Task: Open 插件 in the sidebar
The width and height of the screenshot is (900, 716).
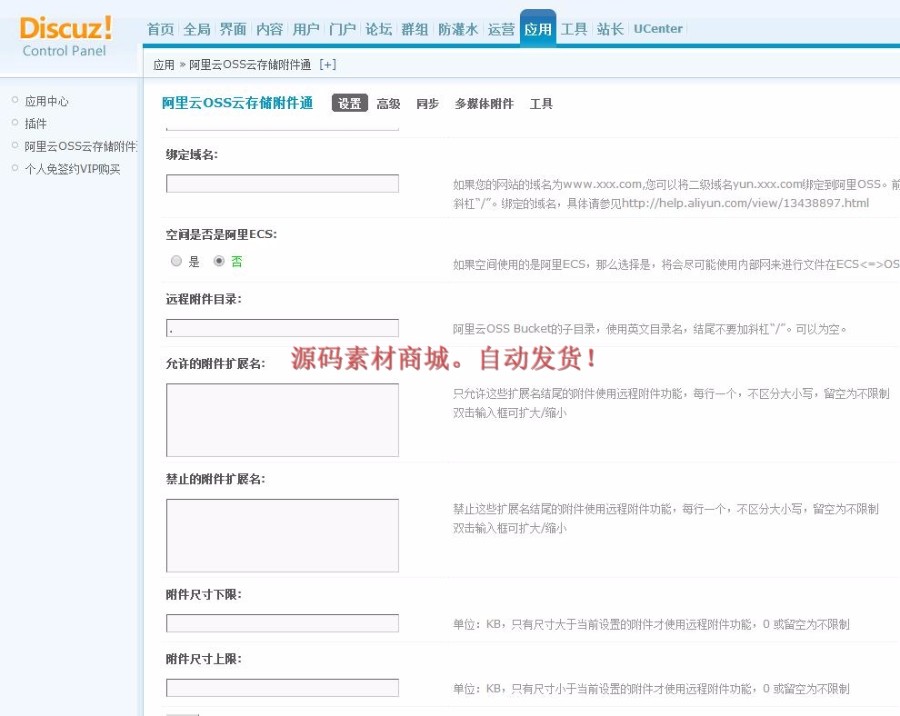Action: coord(36,123)
